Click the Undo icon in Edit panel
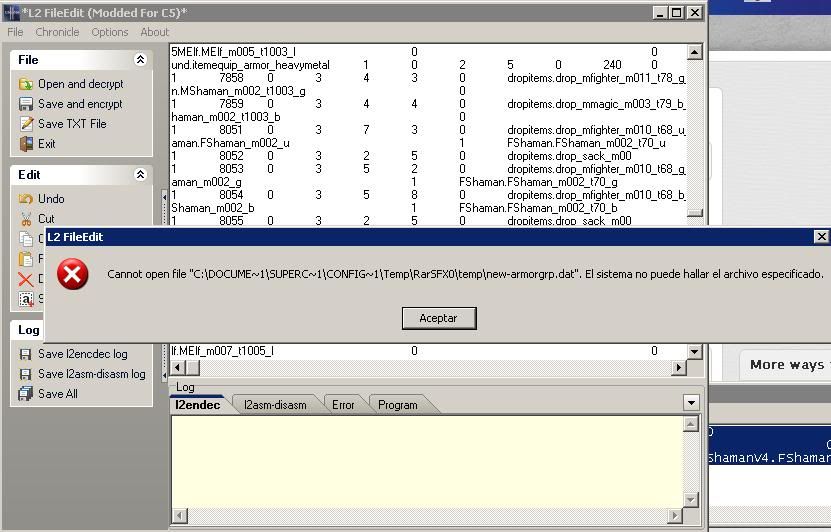The height and width of the screenshot is (532, 831). tap(26, 199)
